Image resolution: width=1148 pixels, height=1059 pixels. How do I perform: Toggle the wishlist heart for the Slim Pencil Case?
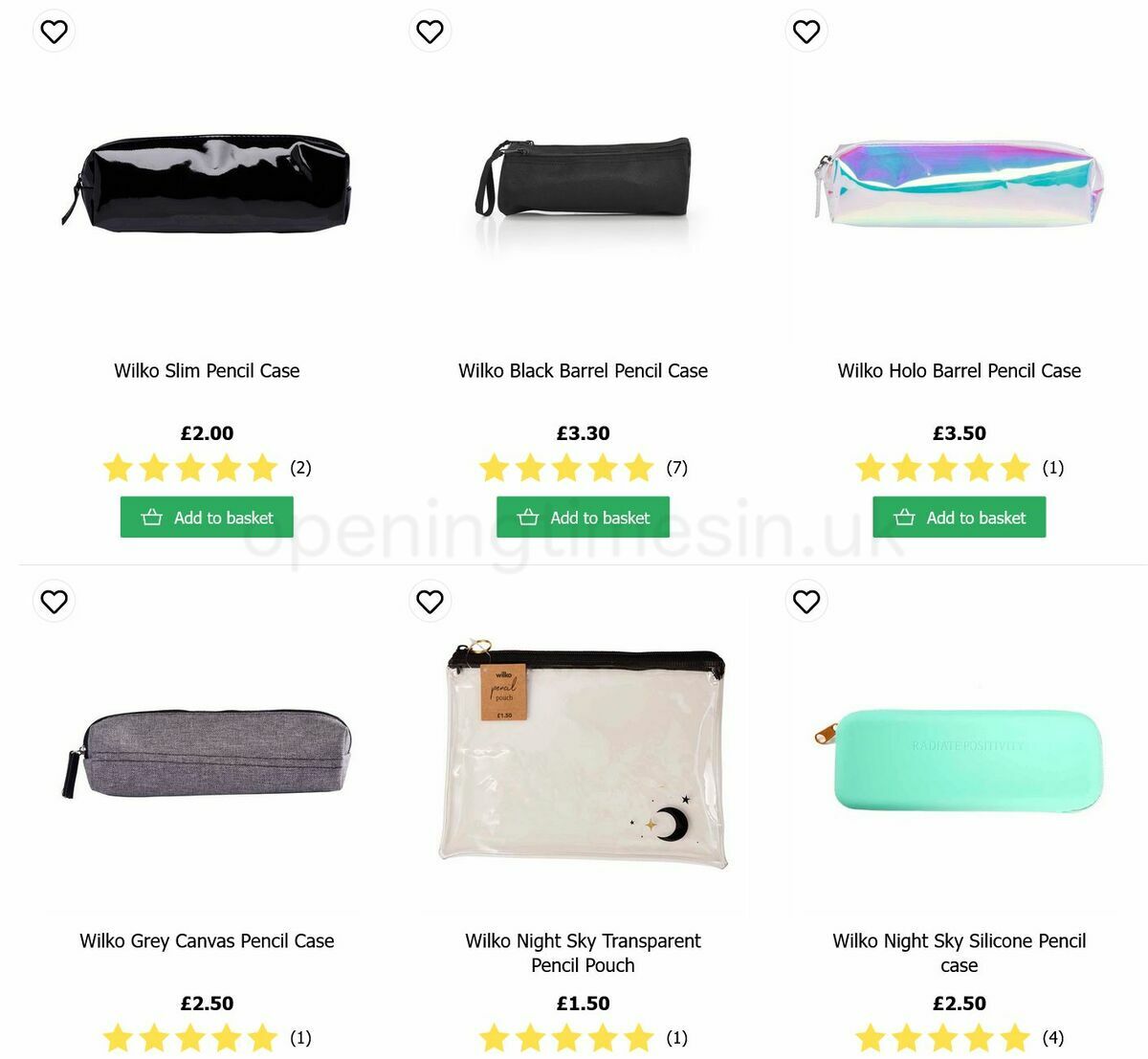[x=54, y=30]
